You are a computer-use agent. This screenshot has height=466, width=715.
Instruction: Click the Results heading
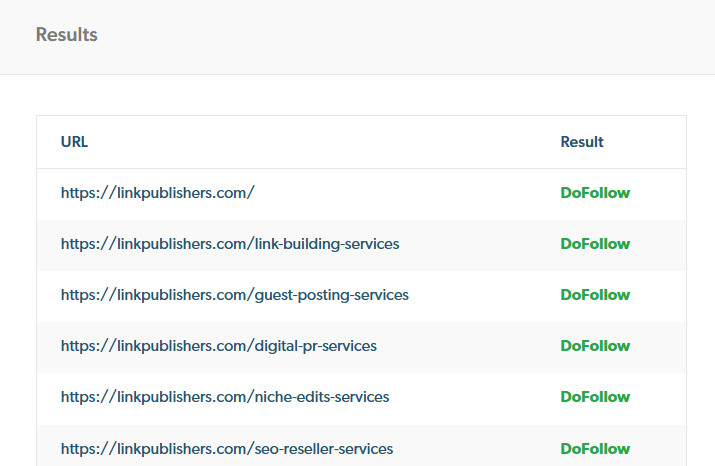[67, 35]
